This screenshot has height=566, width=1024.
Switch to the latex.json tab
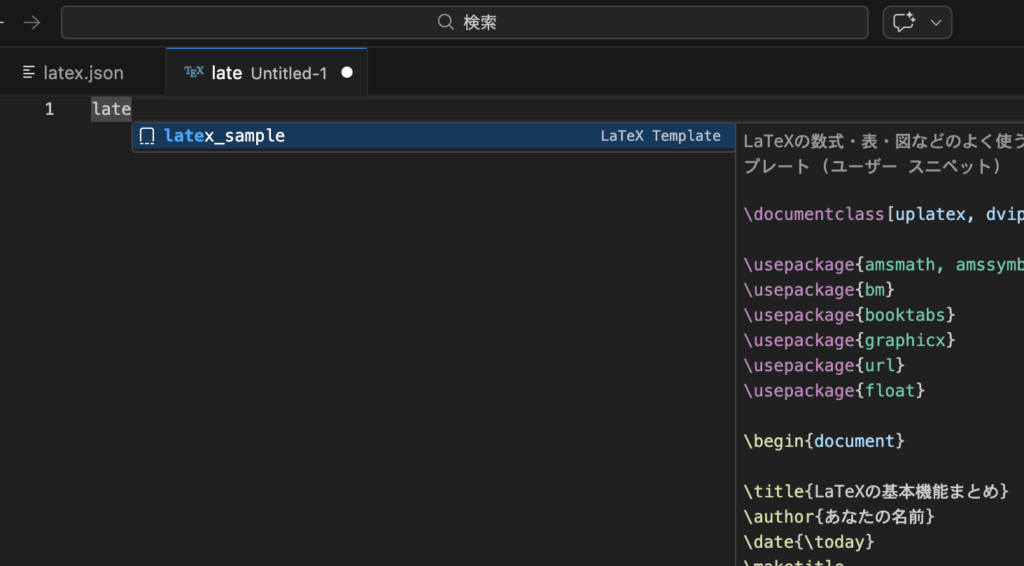pos(83,73)
